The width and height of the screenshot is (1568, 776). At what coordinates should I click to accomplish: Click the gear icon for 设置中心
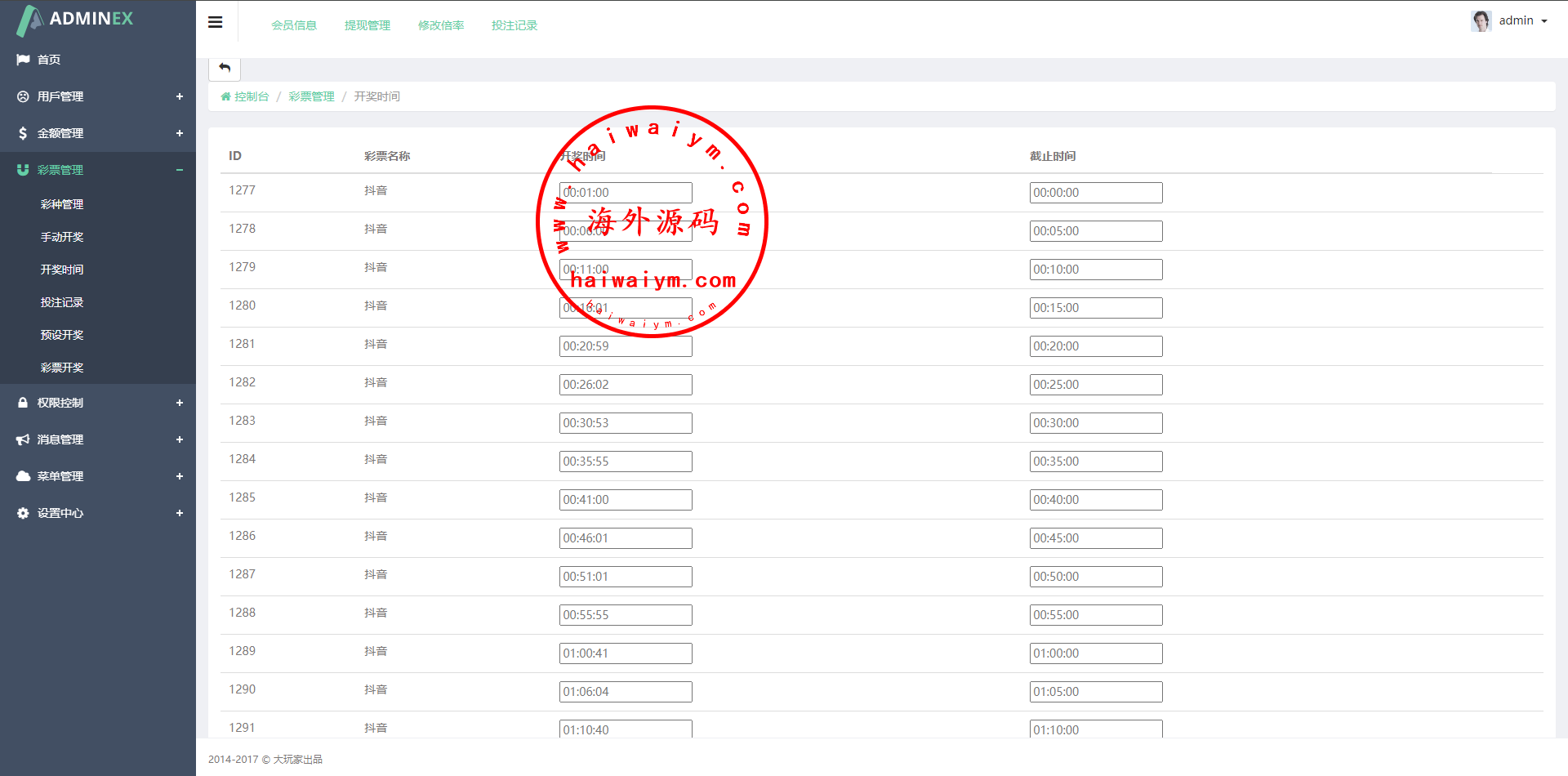[x=23, y=513]
